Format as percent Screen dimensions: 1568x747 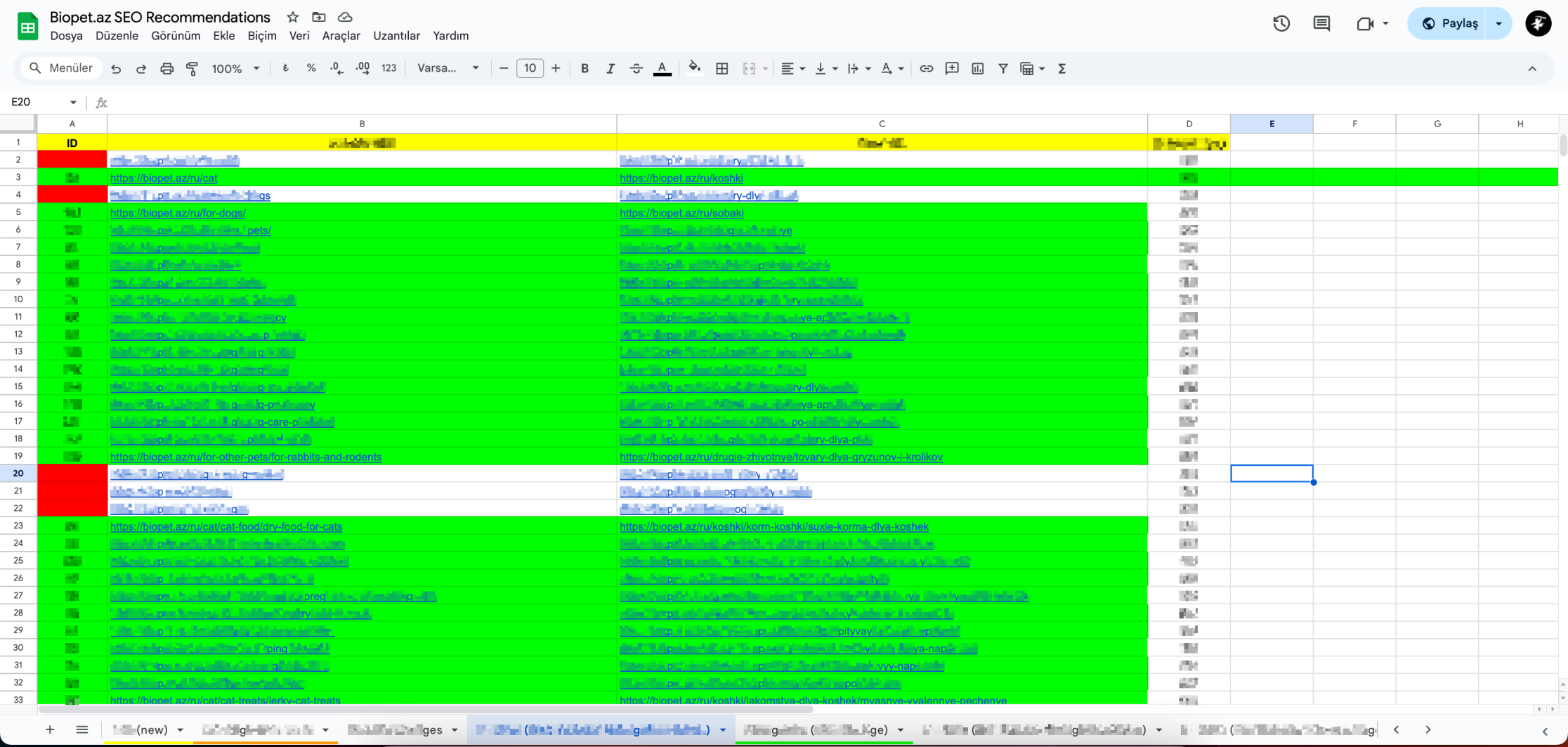pos(311,69)
